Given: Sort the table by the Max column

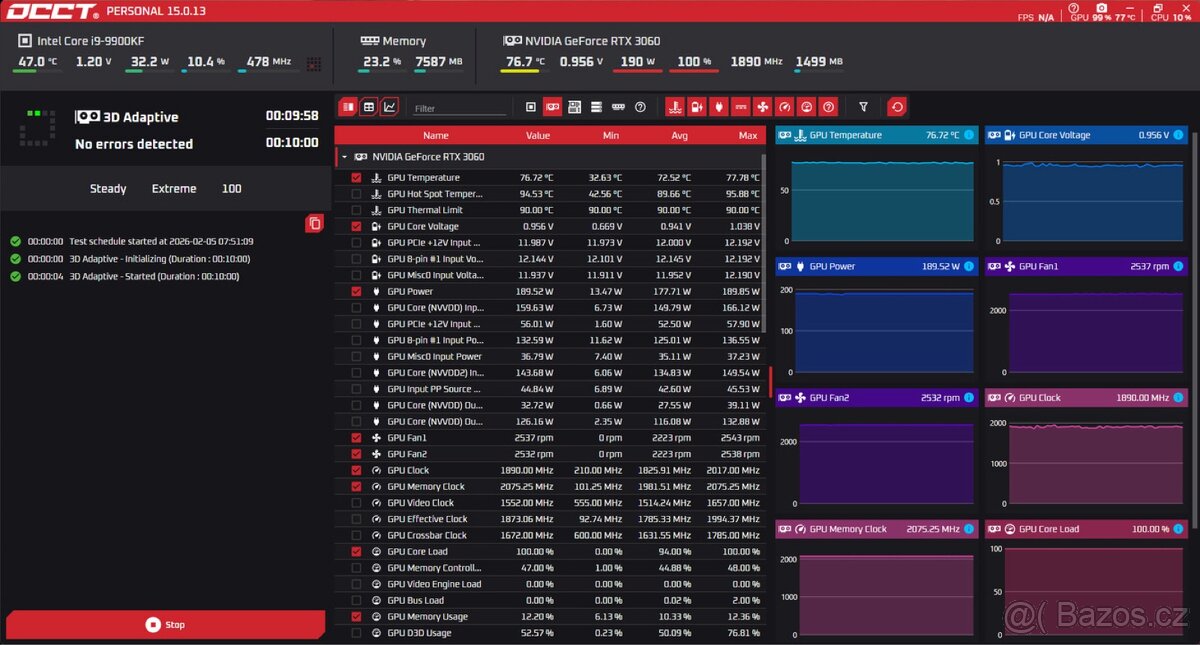Looking at the screenshot, I should click(x=747, y=135).
